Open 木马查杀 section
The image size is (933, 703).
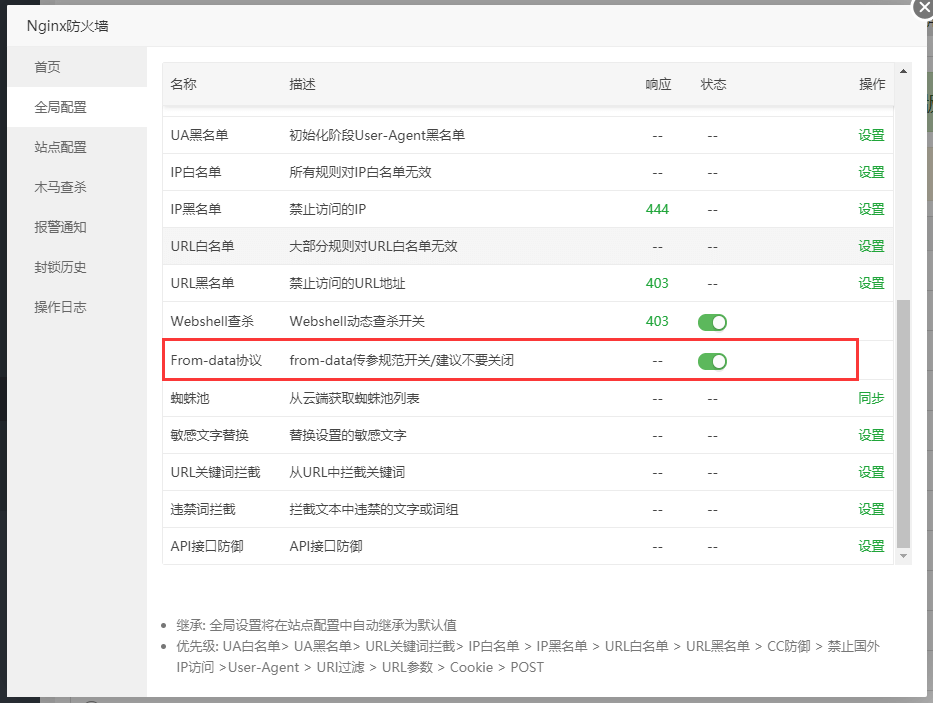tap(77, 187)
